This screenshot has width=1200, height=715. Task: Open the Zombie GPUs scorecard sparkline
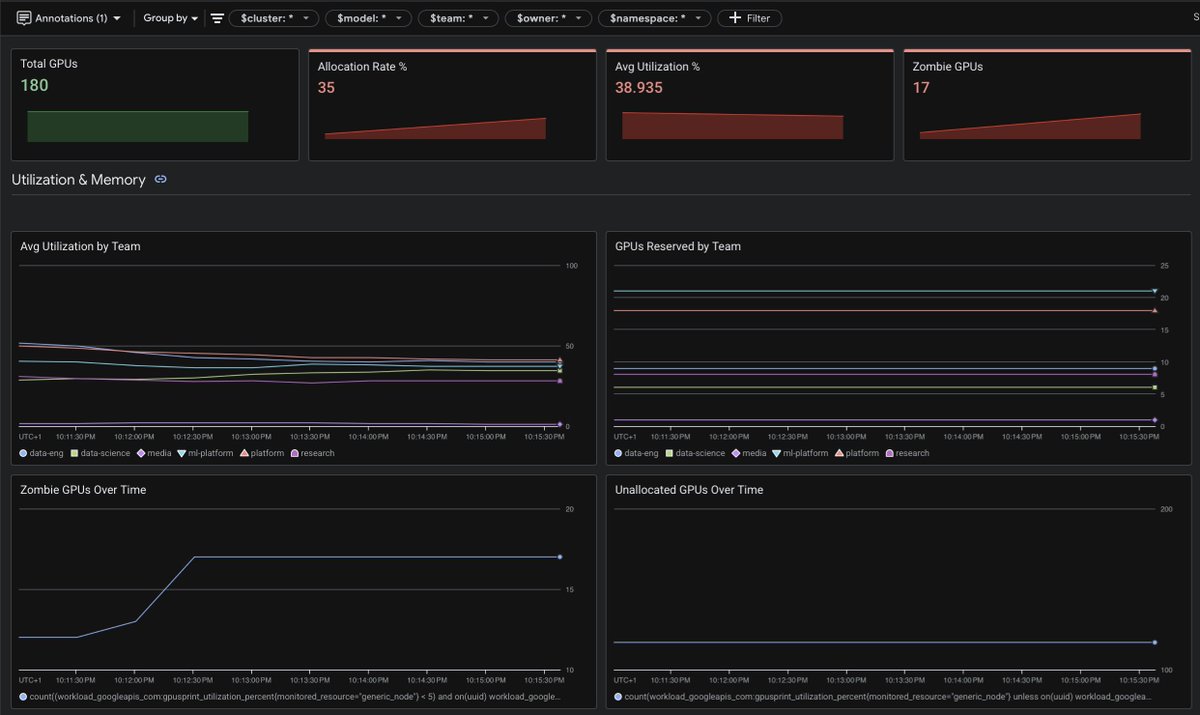click(1030, 126)
